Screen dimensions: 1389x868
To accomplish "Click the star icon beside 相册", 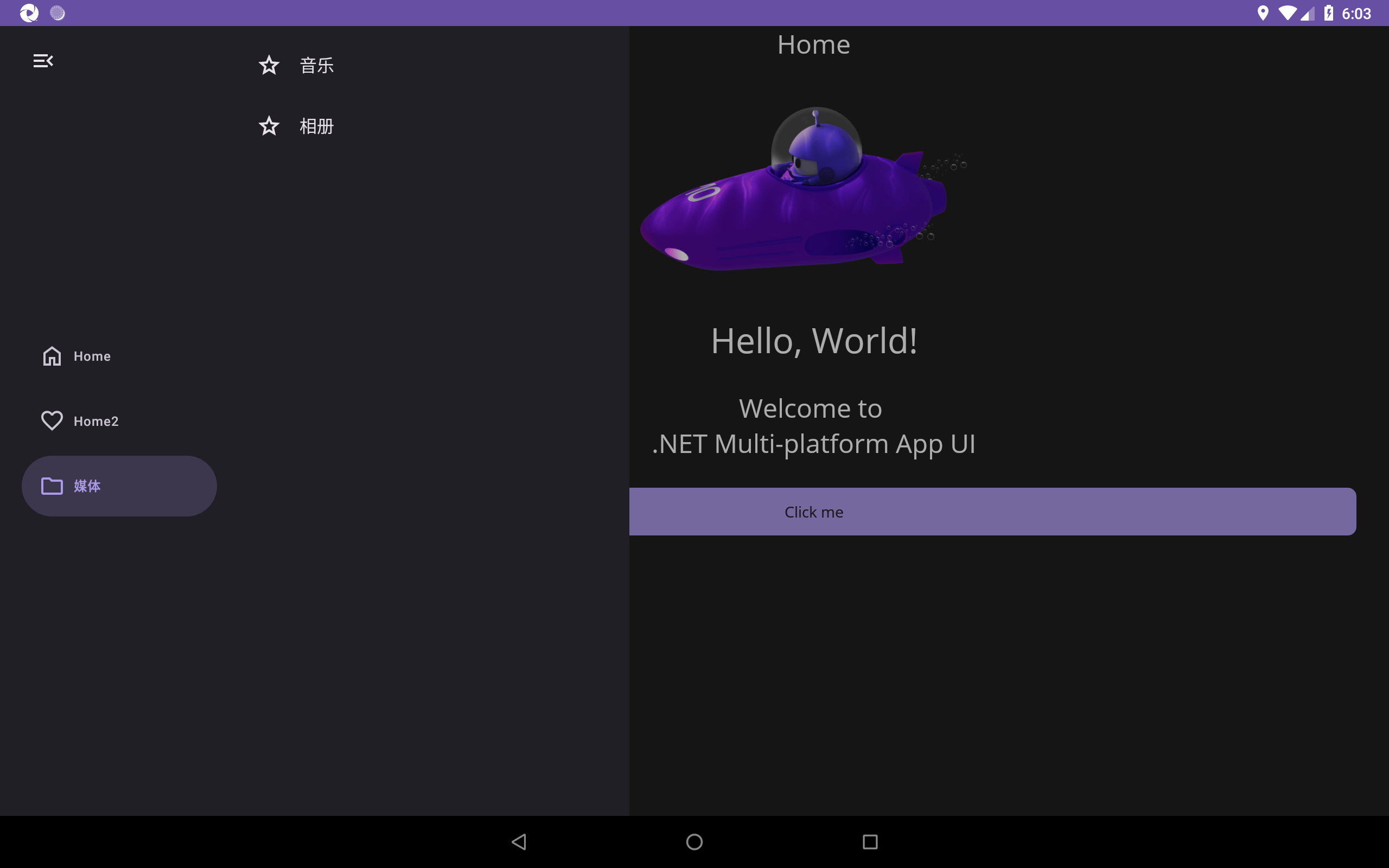I will (269, 126).
